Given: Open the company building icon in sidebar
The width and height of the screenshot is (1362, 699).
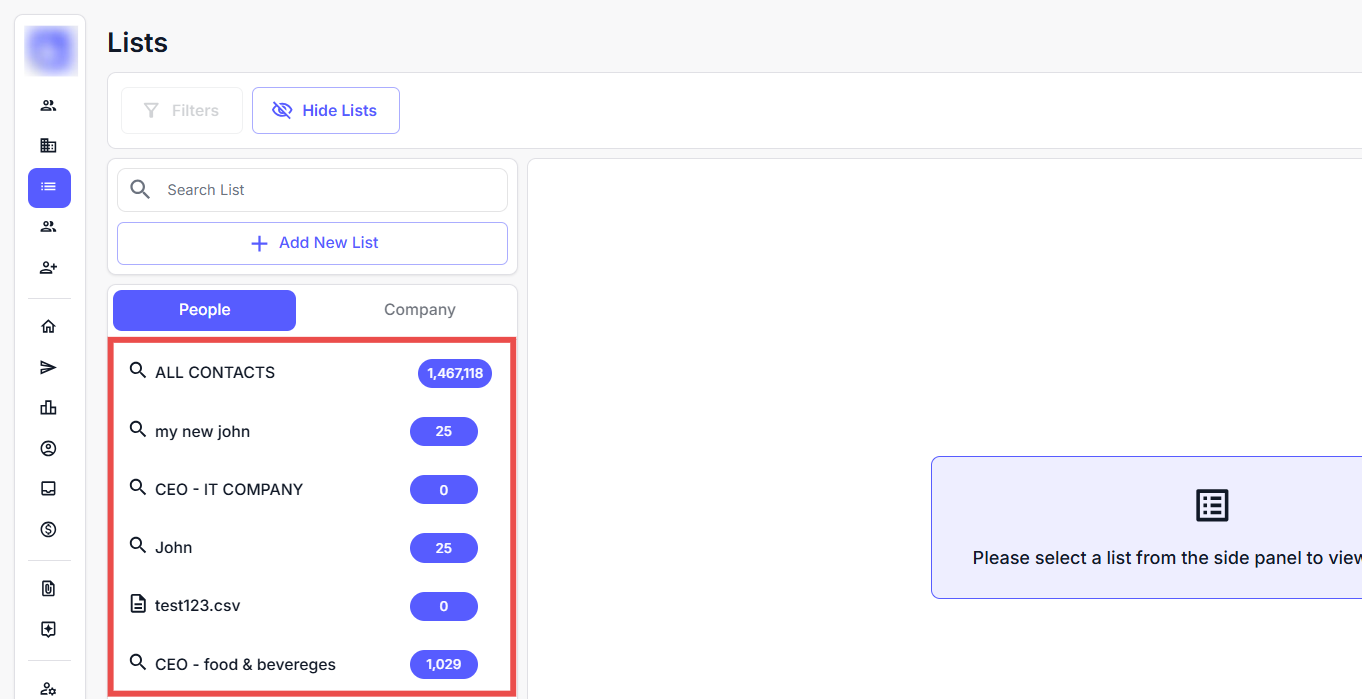Looking at the screenshot, I should coord(48,146).
